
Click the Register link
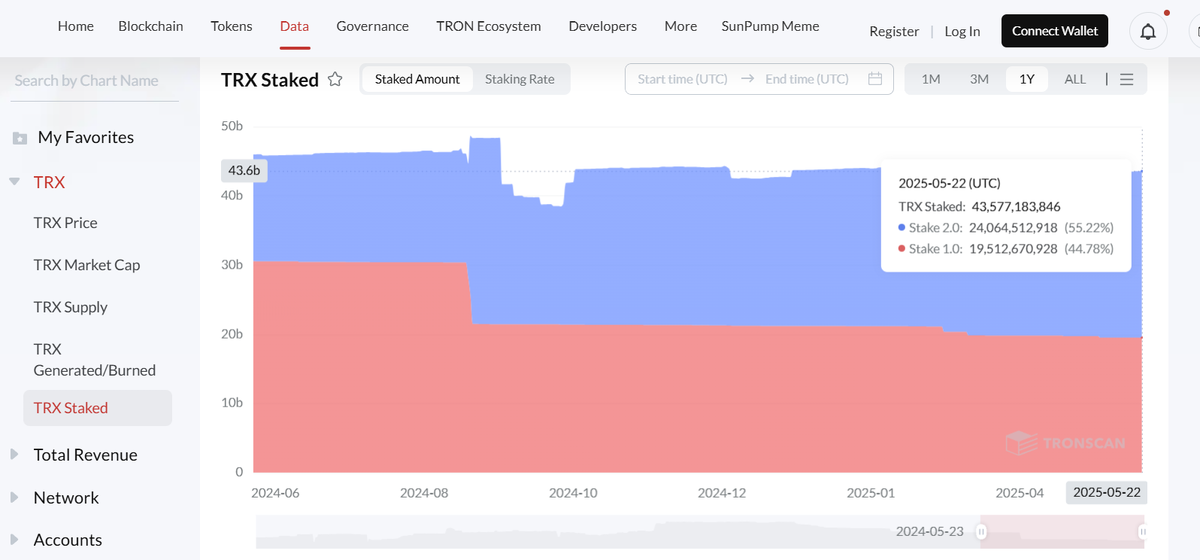(x=894, y=31)
